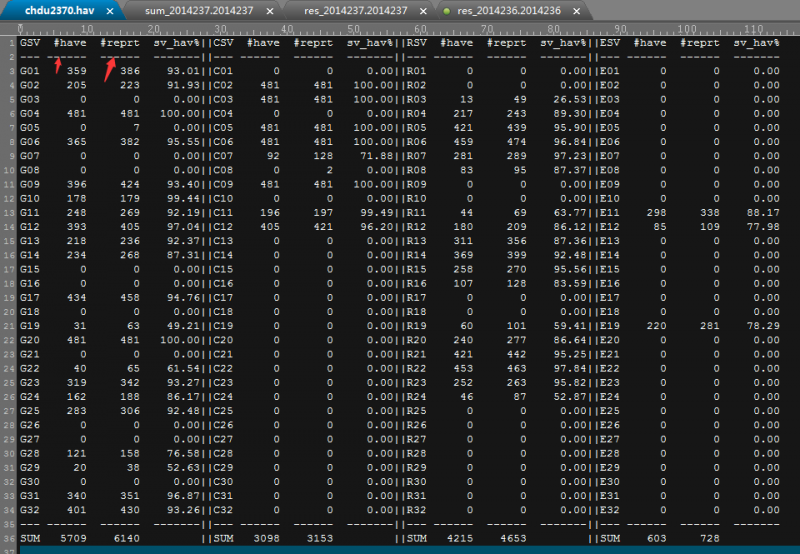Click the G32 satellite label
The height and width of the screenshot is (554, 800).
click(30, 510)
